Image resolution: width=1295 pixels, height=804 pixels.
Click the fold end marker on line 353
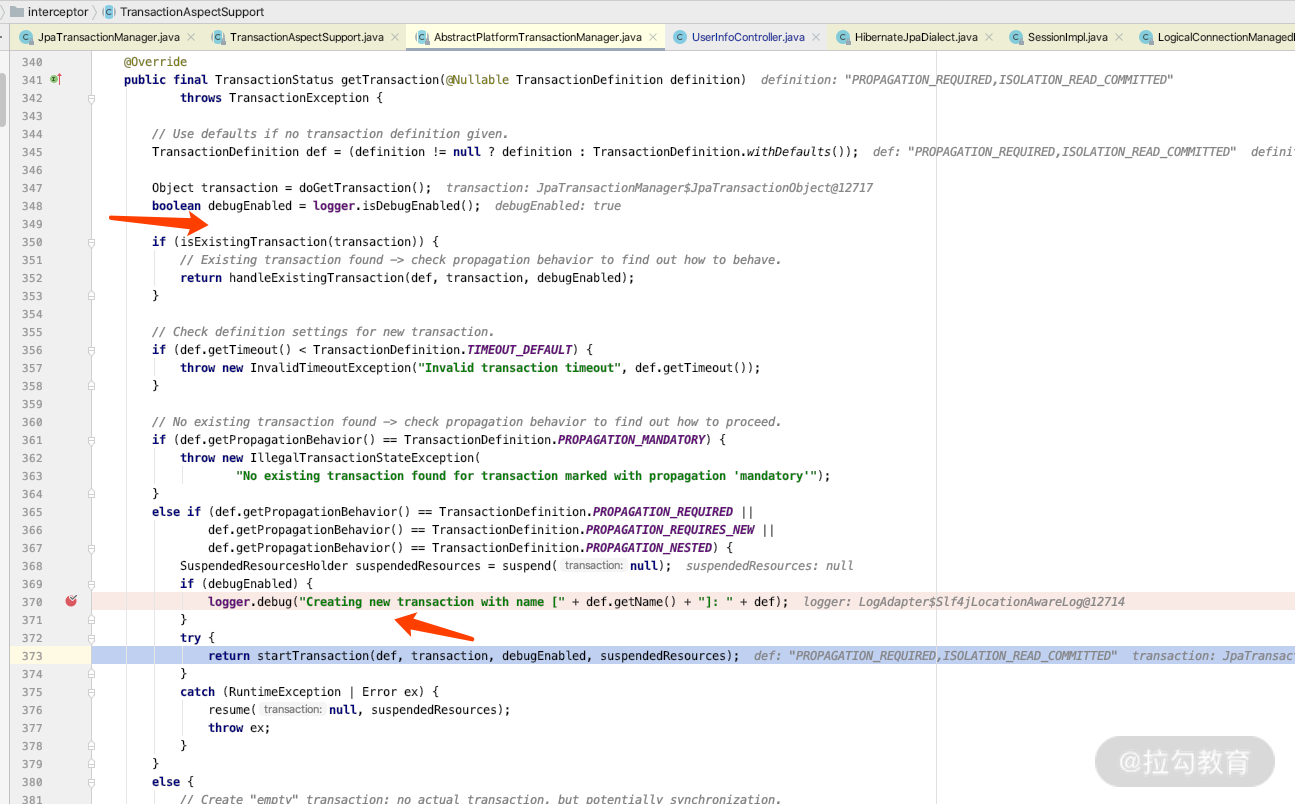pyautogui.click(x=91, y=296)
